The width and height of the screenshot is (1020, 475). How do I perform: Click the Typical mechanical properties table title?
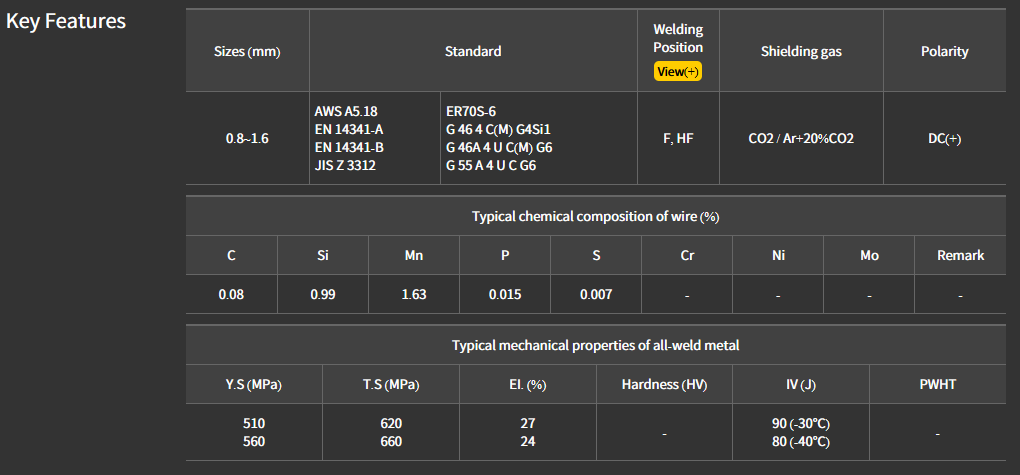pos(595,345)
